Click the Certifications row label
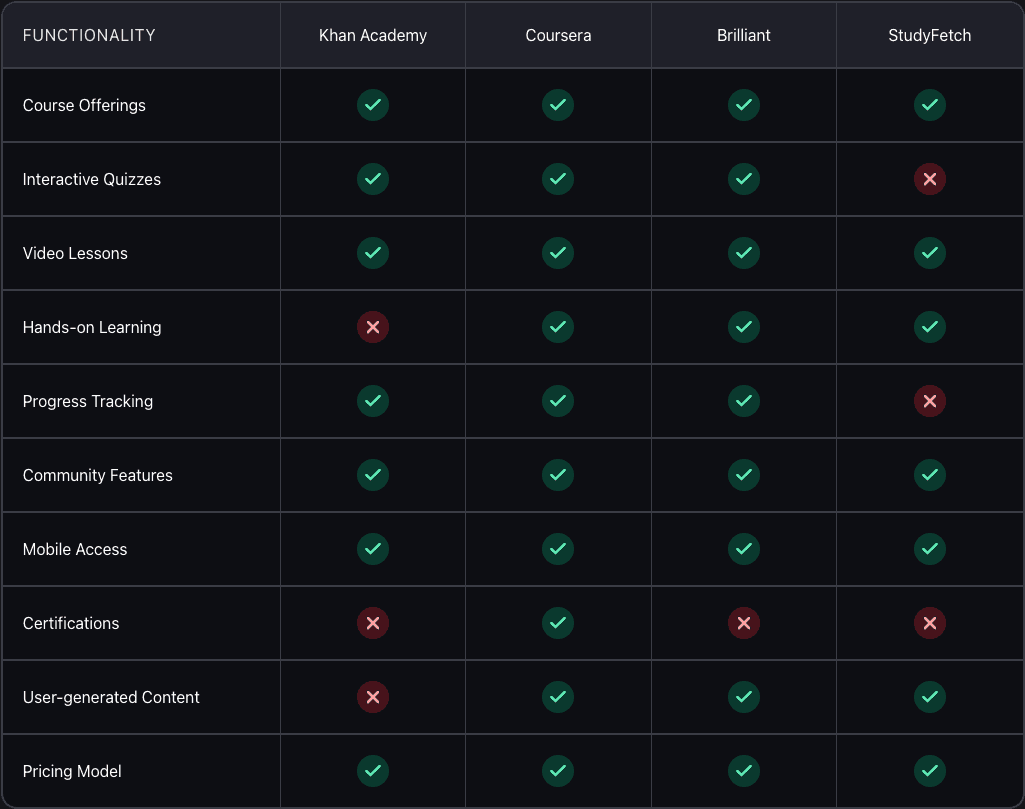The height and width of the screenshot is (809, 1025). [71, 623]
